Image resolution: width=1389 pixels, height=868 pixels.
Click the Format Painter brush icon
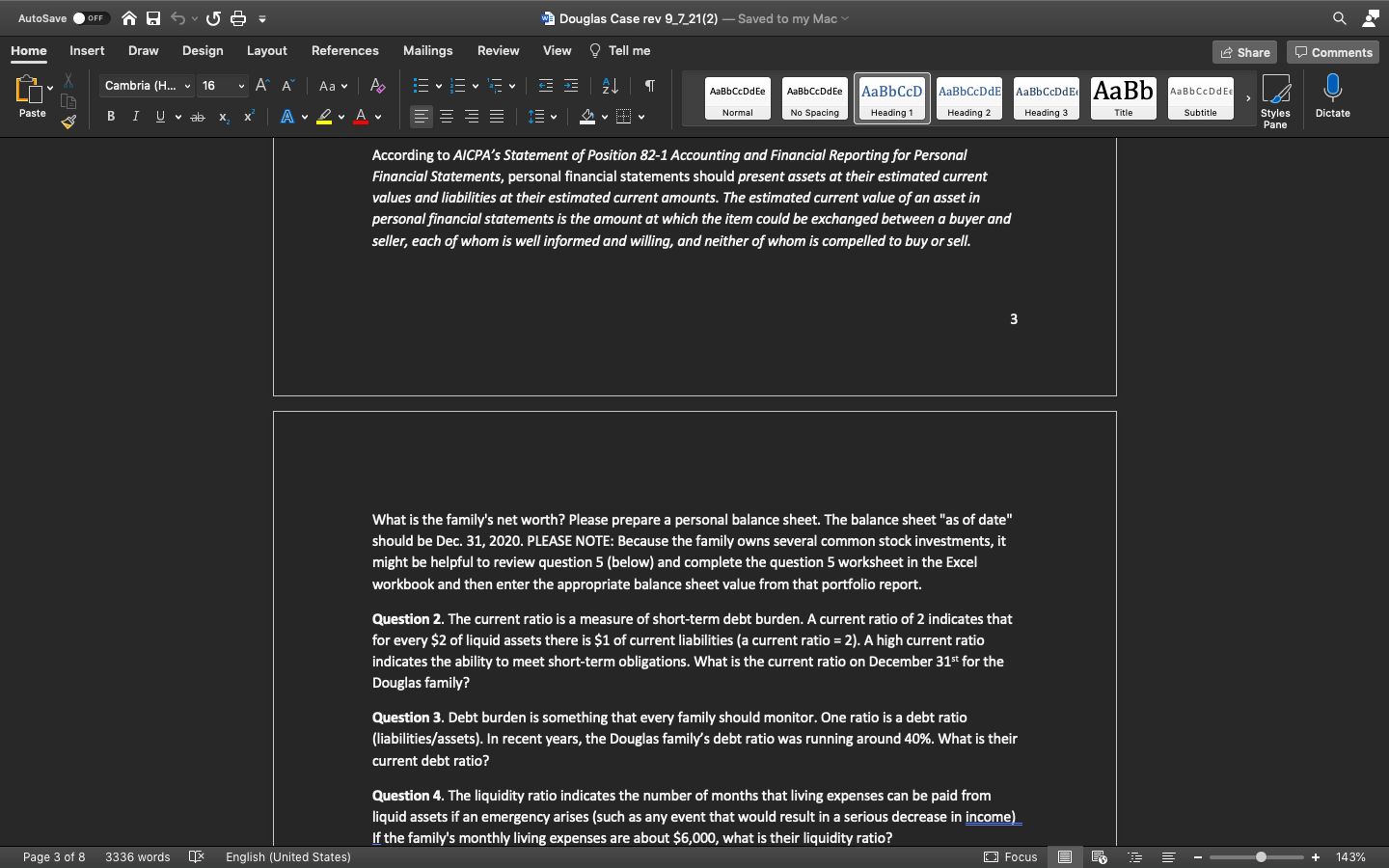68,122
